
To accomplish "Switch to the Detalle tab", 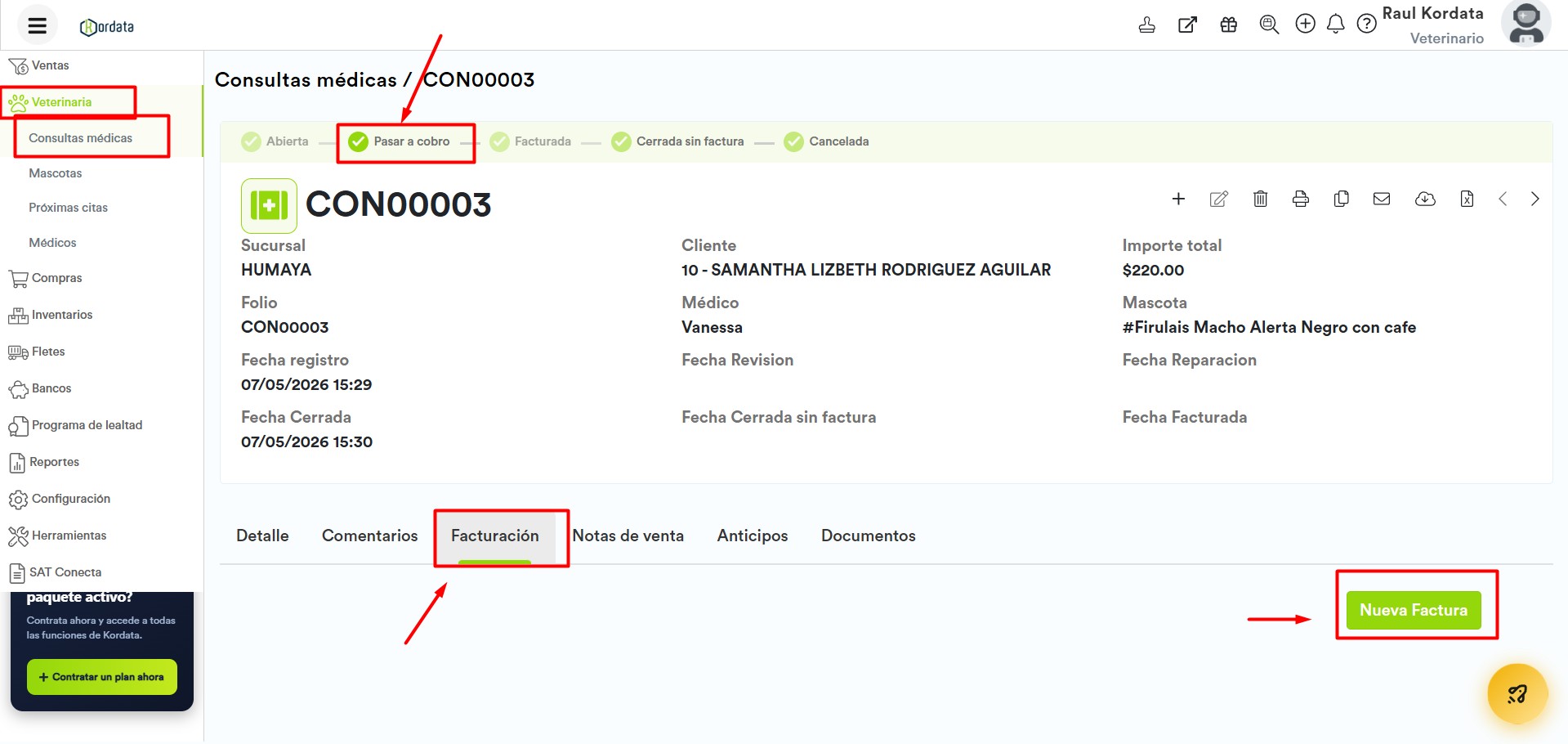I will point(262,536).
